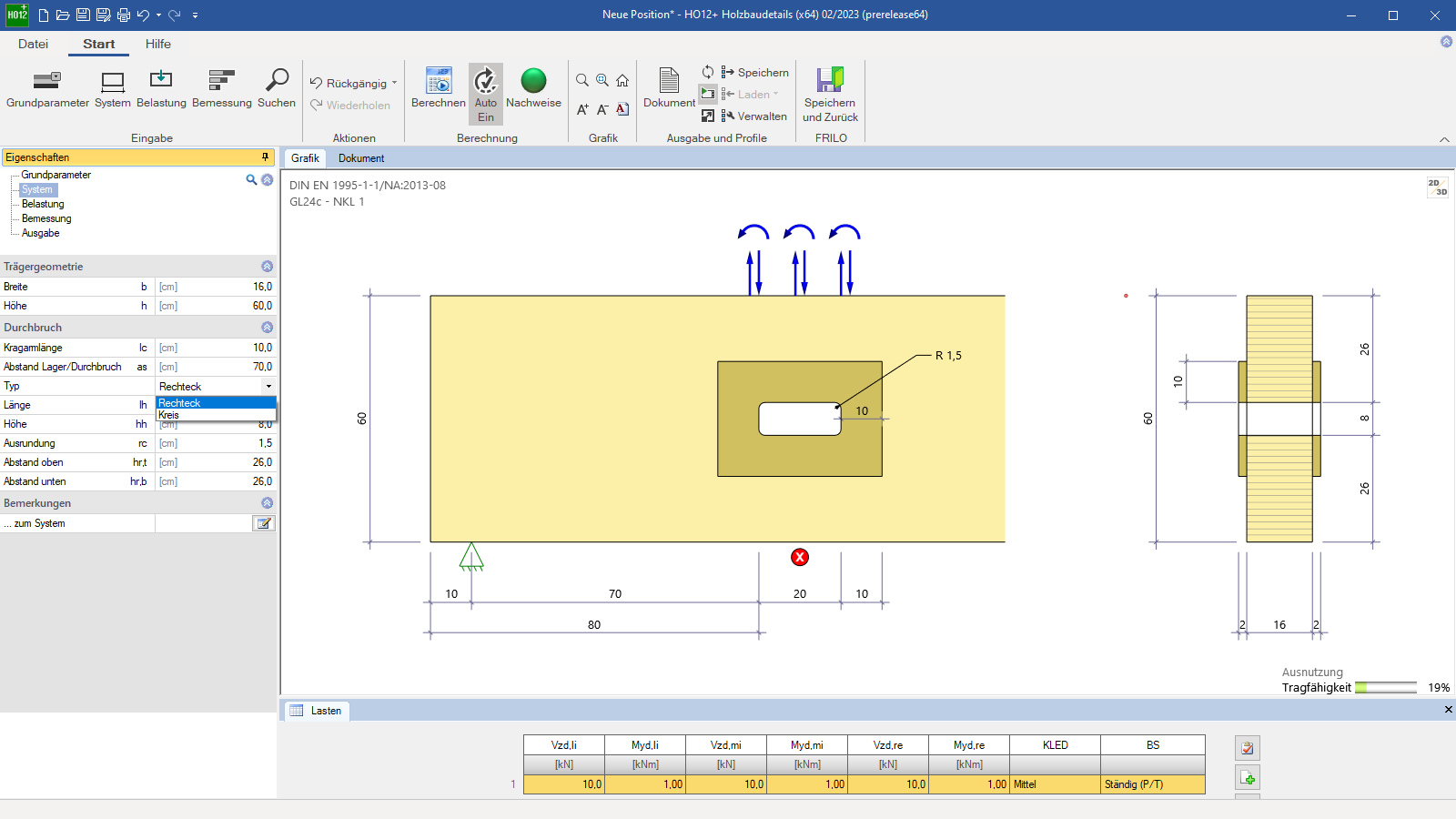Switch to Grafik tab

[x=305, y=157]
